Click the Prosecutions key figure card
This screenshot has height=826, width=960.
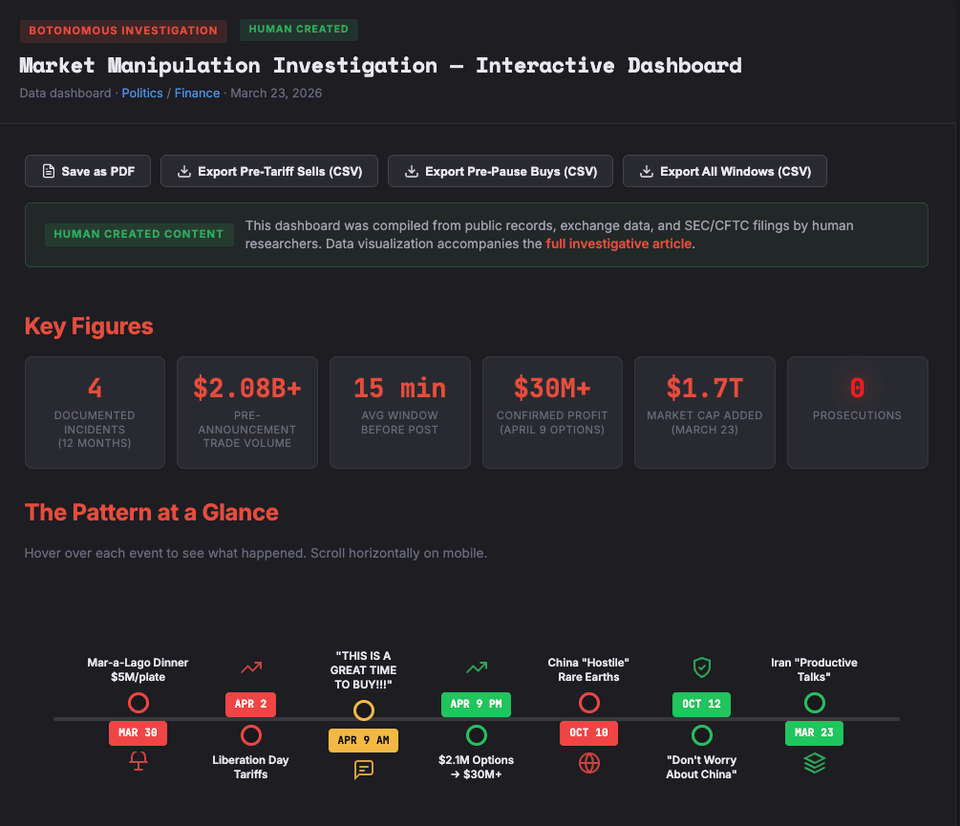pos(857,412)
